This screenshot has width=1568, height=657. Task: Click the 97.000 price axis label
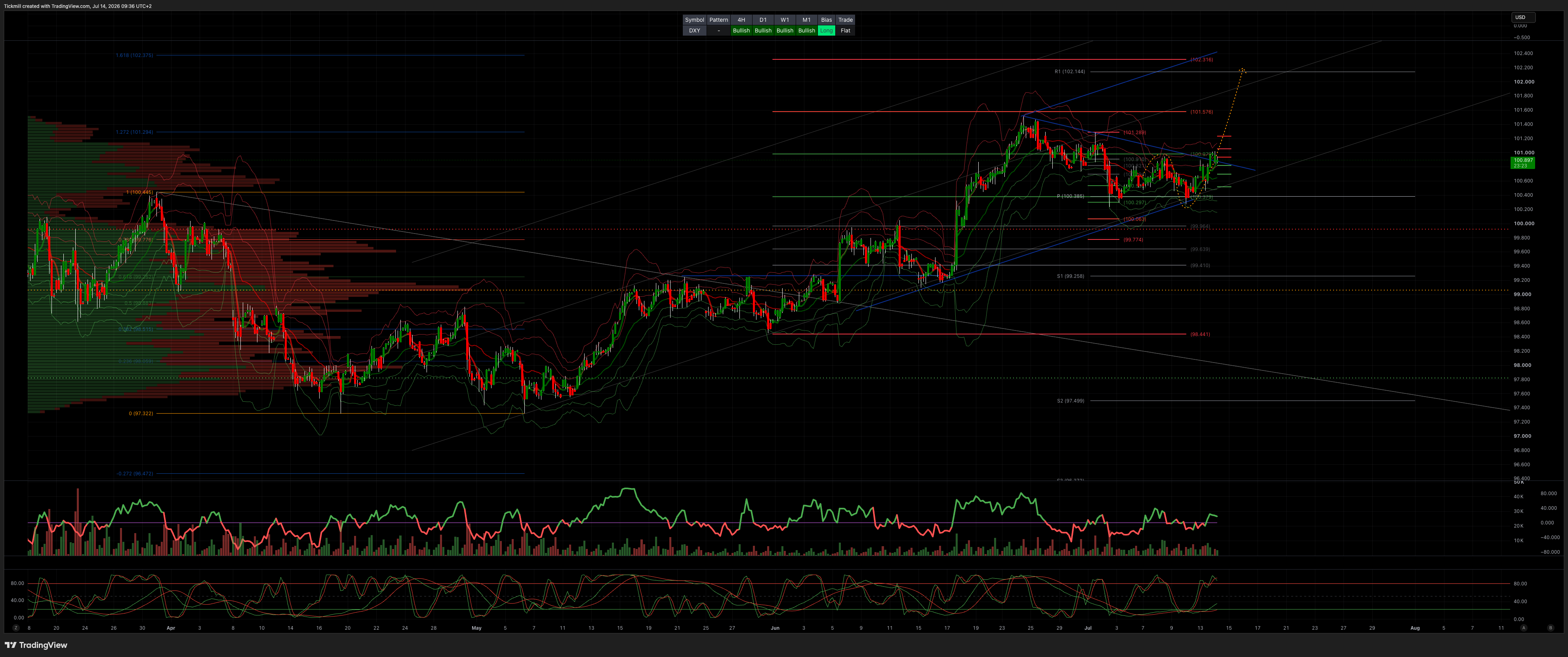1522,436
